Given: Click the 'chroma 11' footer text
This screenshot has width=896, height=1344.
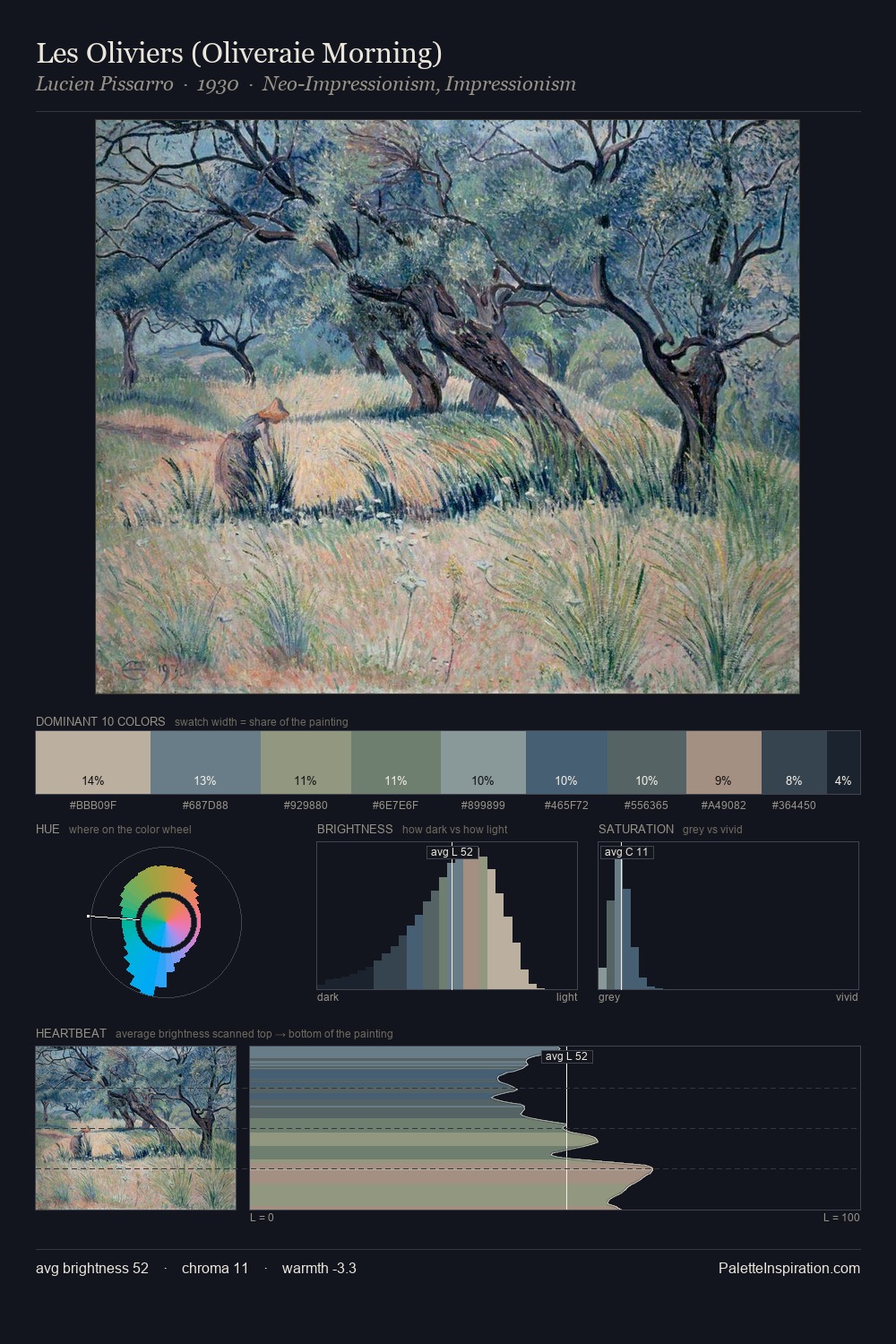Looking at the screenshot, I should tap(215, 1268).
